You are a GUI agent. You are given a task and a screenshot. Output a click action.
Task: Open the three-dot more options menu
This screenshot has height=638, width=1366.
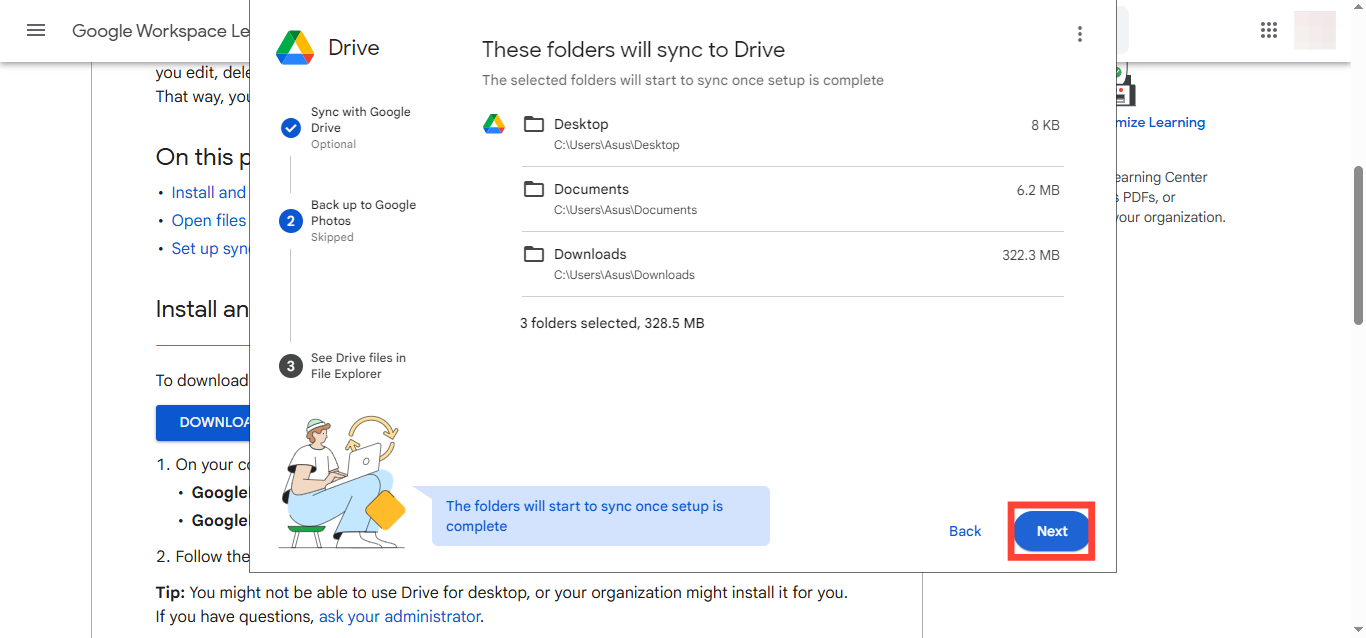(1079, 34)
